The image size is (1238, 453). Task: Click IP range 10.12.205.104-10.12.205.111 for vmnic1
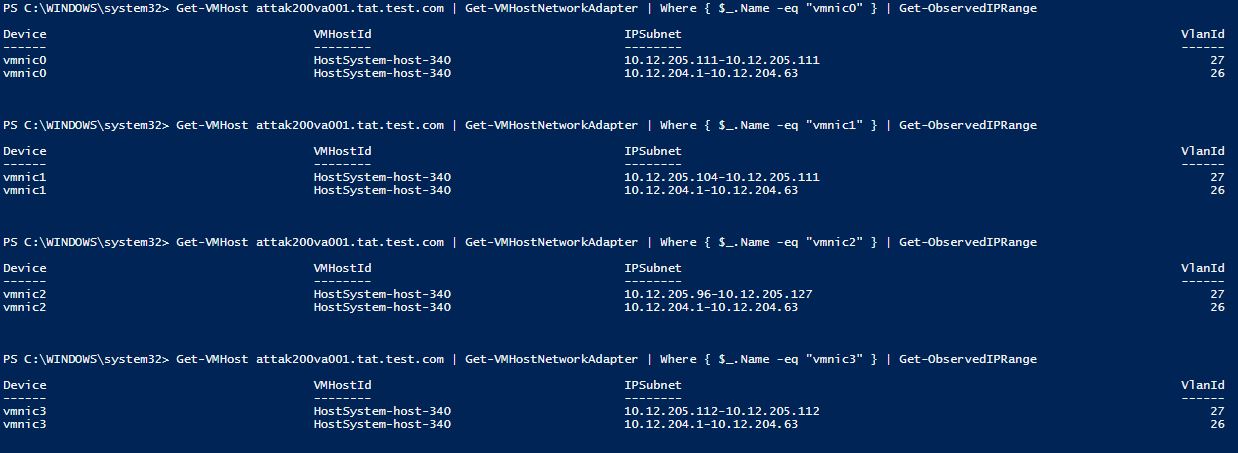click(721, 177)
